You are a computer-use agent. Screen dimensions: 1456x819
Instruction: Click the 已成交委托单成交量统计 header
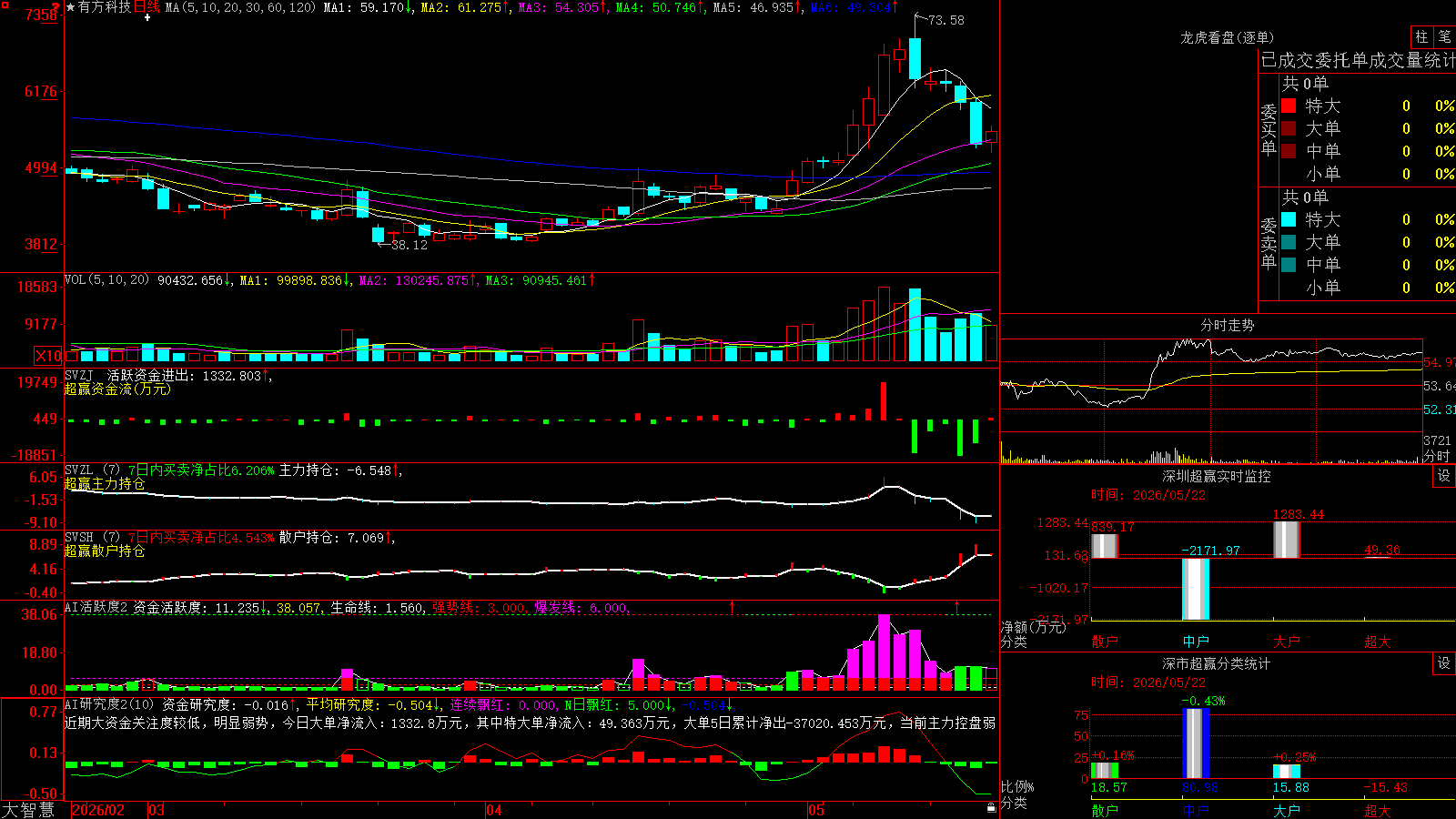(1358, 60)
